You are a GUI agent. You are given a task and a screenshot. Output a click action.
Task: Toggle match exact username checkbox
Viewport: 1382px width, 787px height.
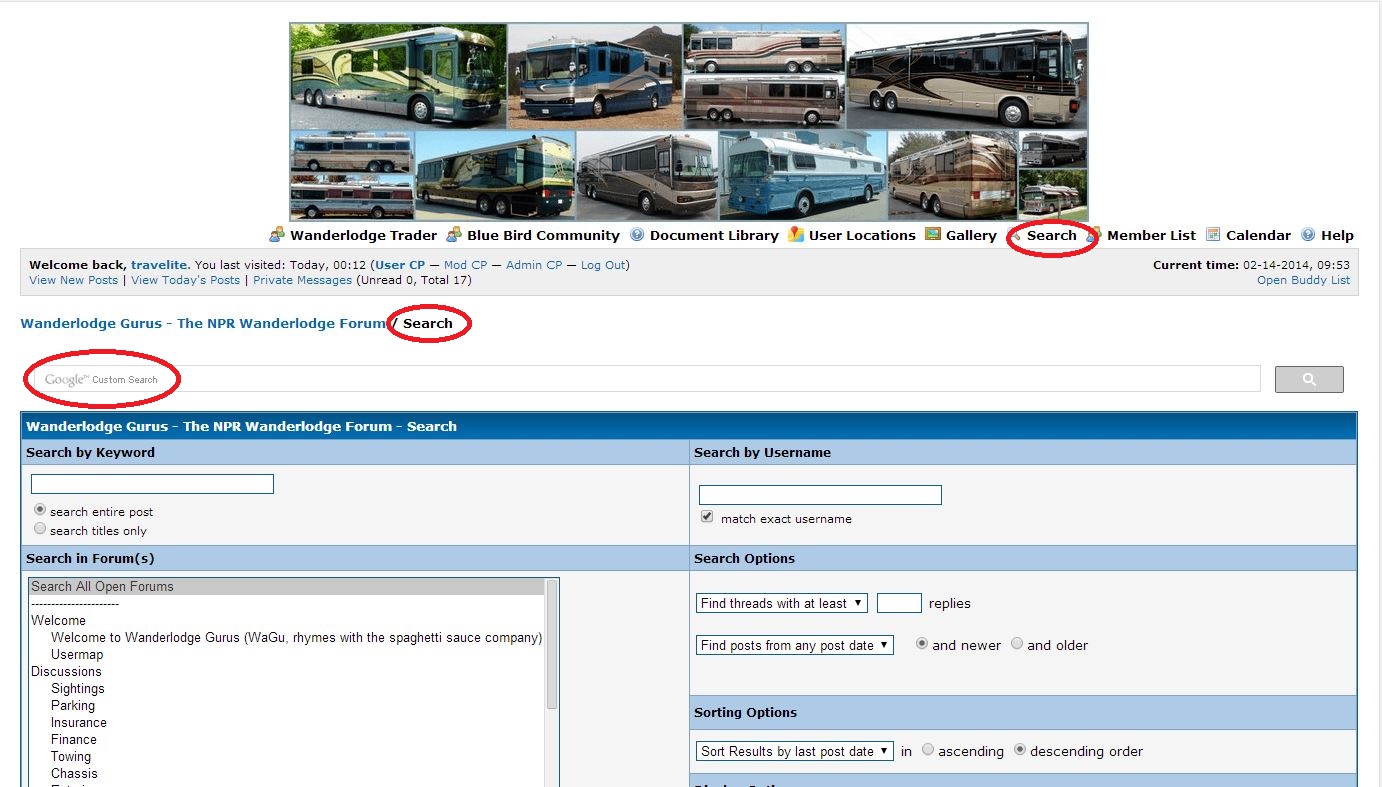tap(707, 517)
